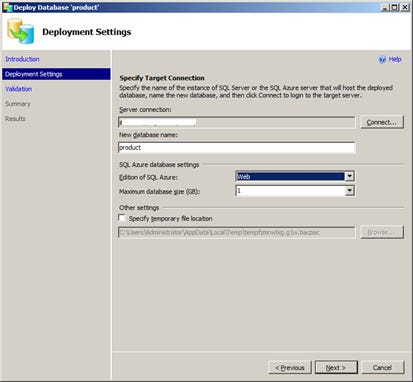This screenshot has width=413, height=382.
Task: Select the Results step
Action: pyautogui.click(x=15, y=119)
